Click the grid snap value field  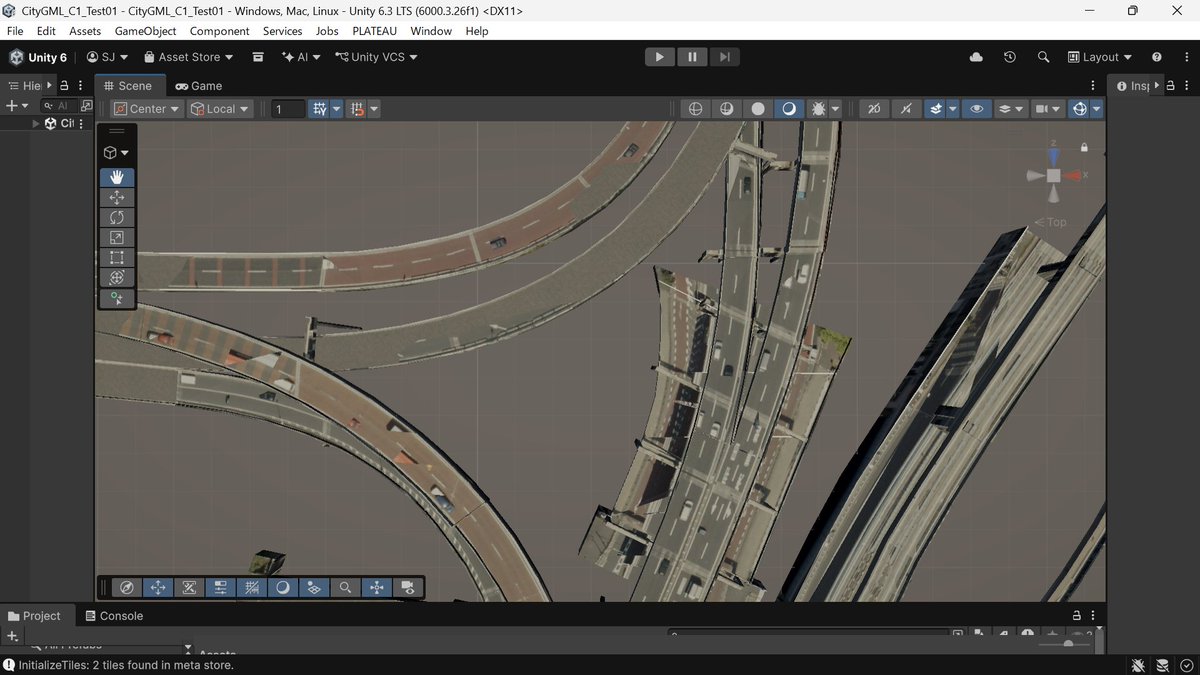pyautogui.click(x=289, y=109)
